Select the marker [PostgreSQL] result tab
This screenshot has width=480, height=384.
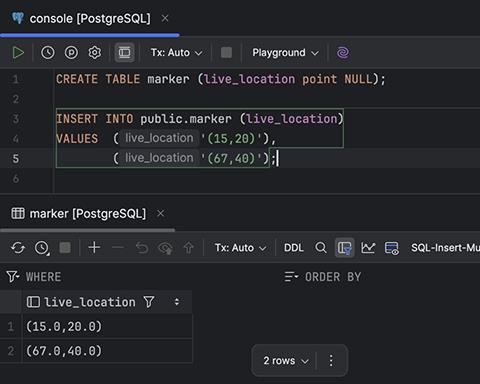point(88,213)
